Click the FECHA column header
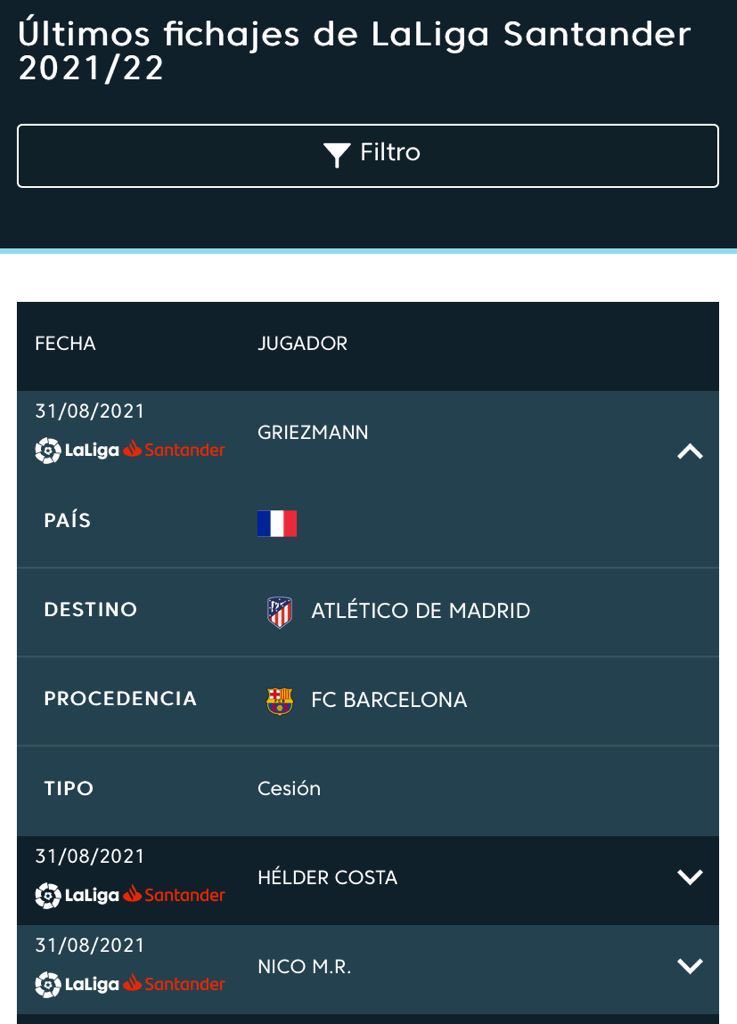 65,344
